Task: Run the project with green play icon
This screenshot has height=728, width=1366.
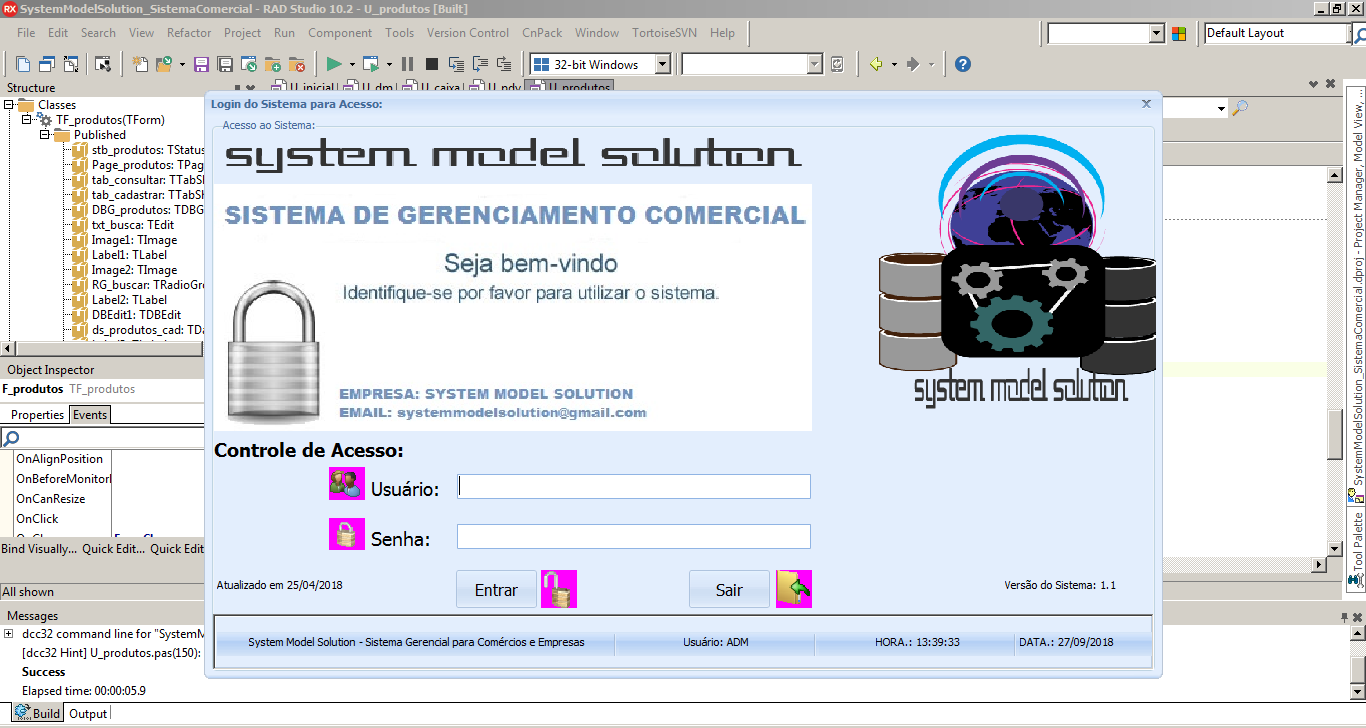Action: coord(334,64)
